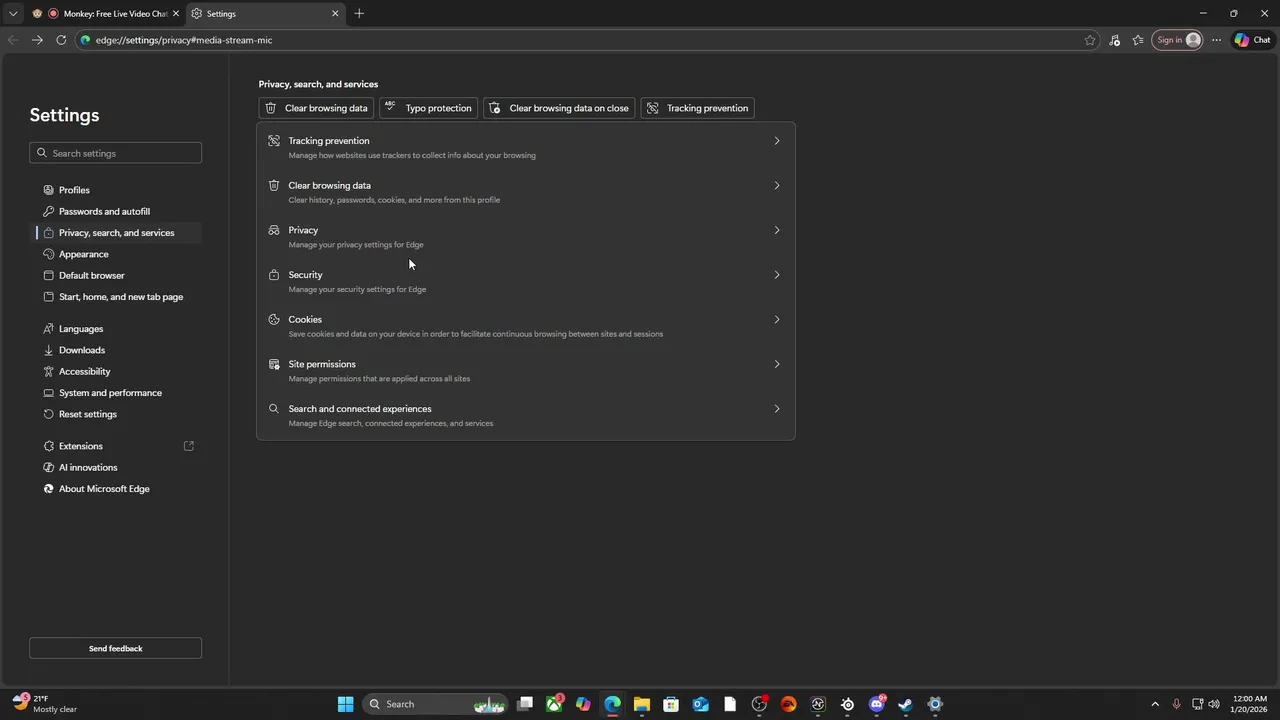This screenshot has width=1280, height=720.
Task: Expand the Security row chevron
Action: pyautogui.click(x=776, y=275)
